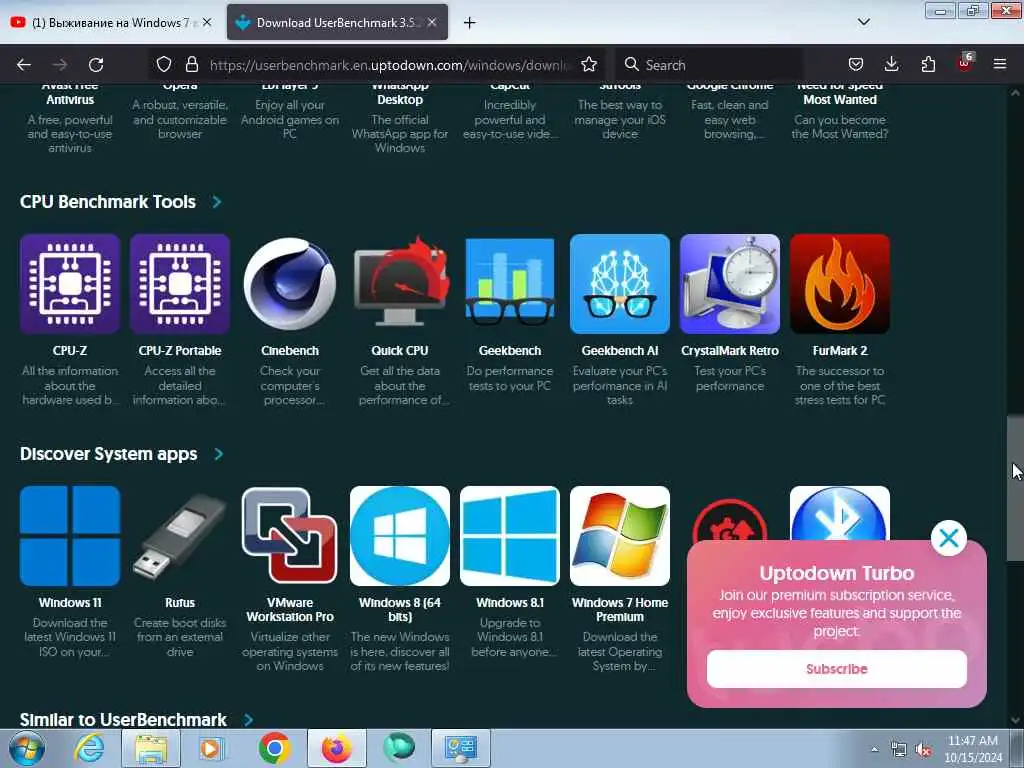Open the VMware Workstation Pro icon

tap(290, 536)
